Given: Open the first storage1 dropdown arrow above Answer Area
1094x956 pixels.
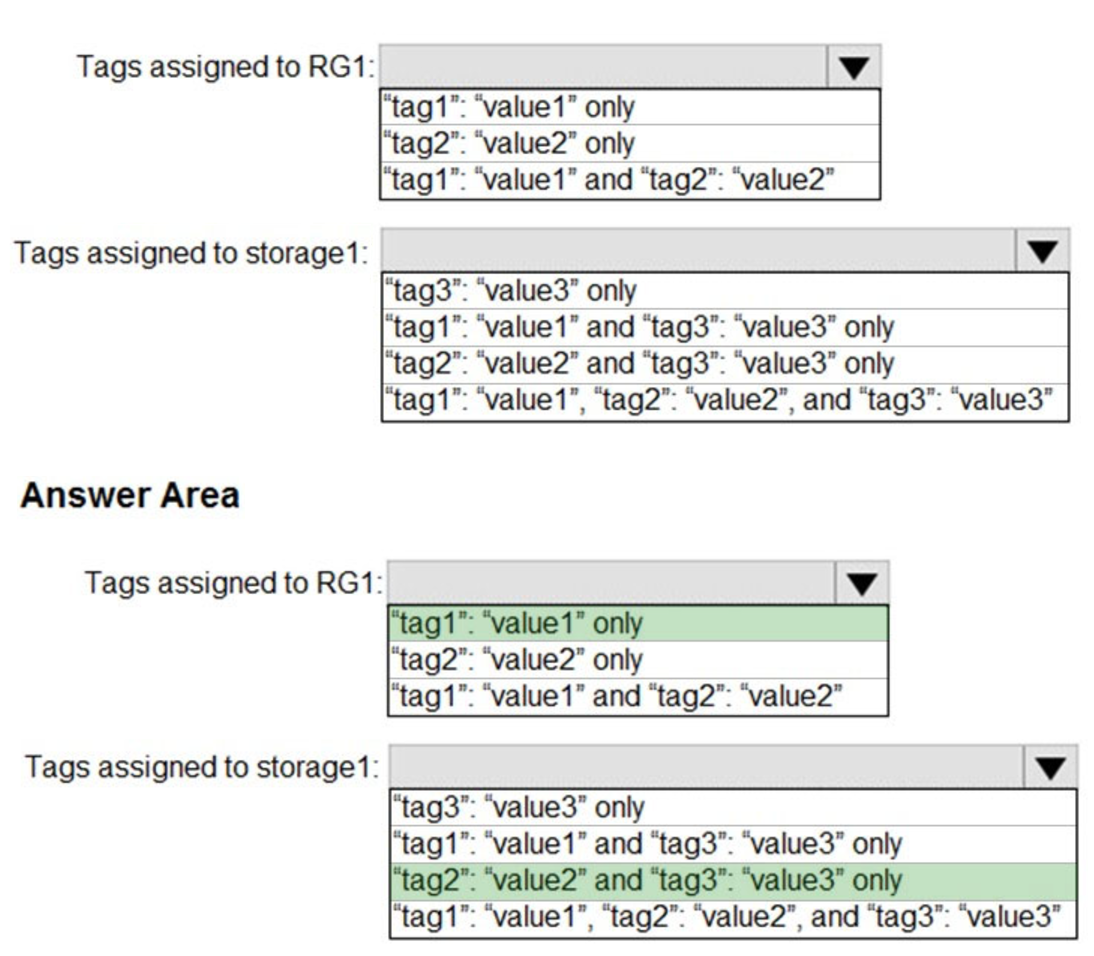Looking at the screenshot, I should click(1042, 250).
